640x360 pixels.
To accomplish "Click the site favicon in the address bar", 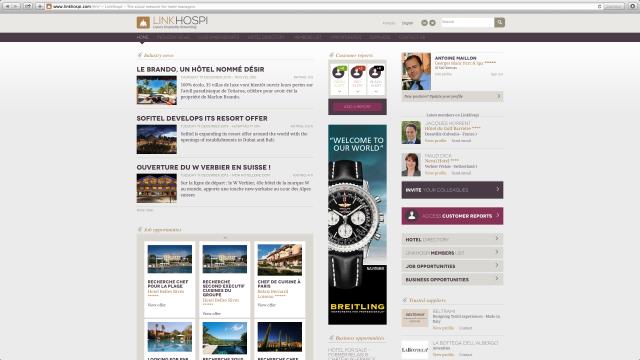I will 49,7.
